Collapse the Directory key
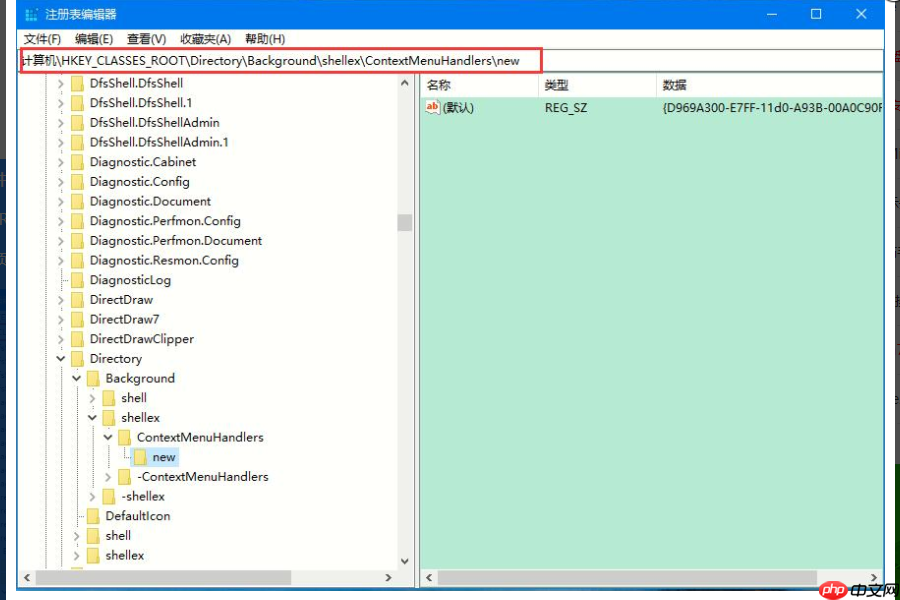This screenshot has width=900, height=600. [60, 359]
